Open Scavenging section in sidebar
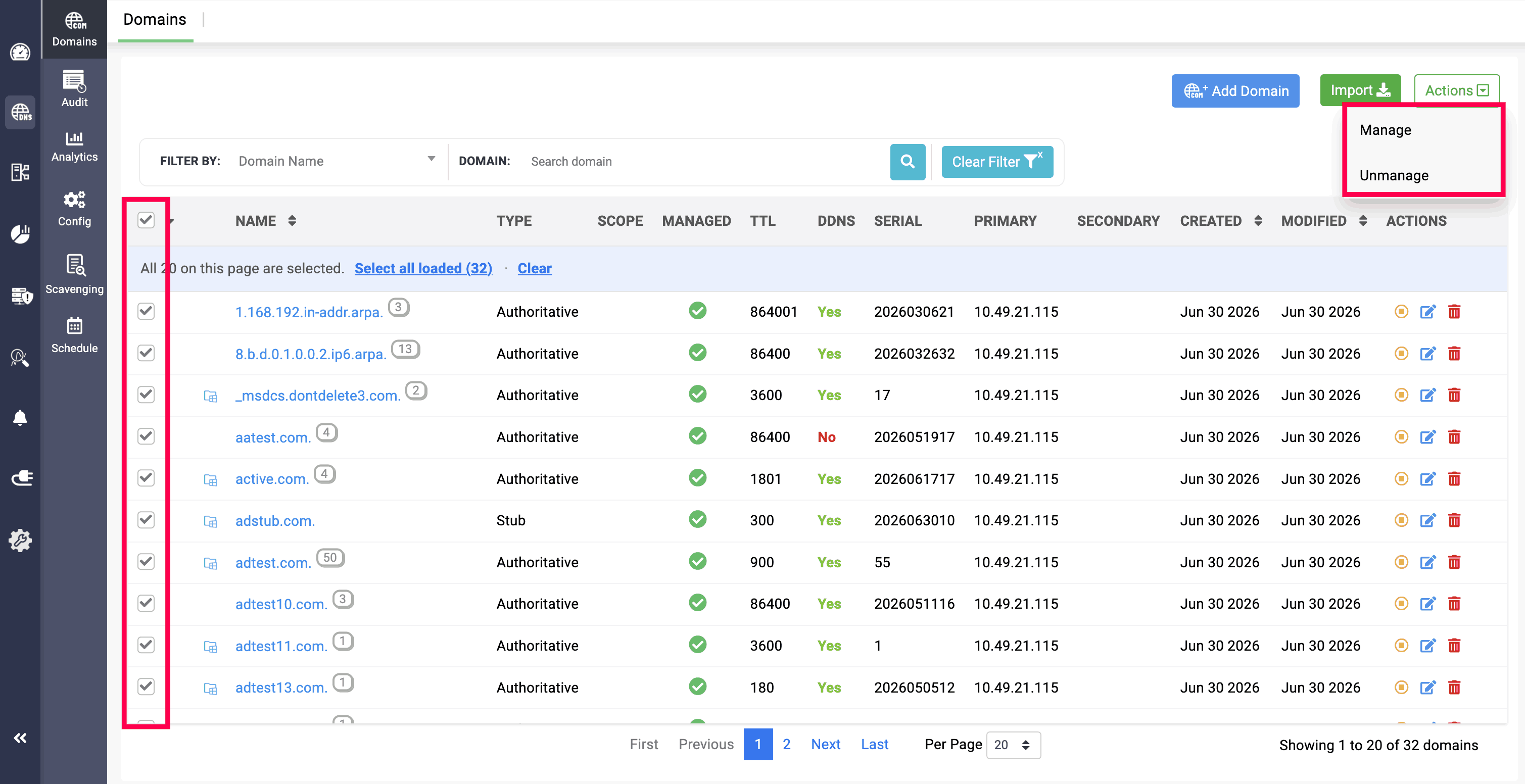Screen dimensions: 1525x784 (74, 274)
